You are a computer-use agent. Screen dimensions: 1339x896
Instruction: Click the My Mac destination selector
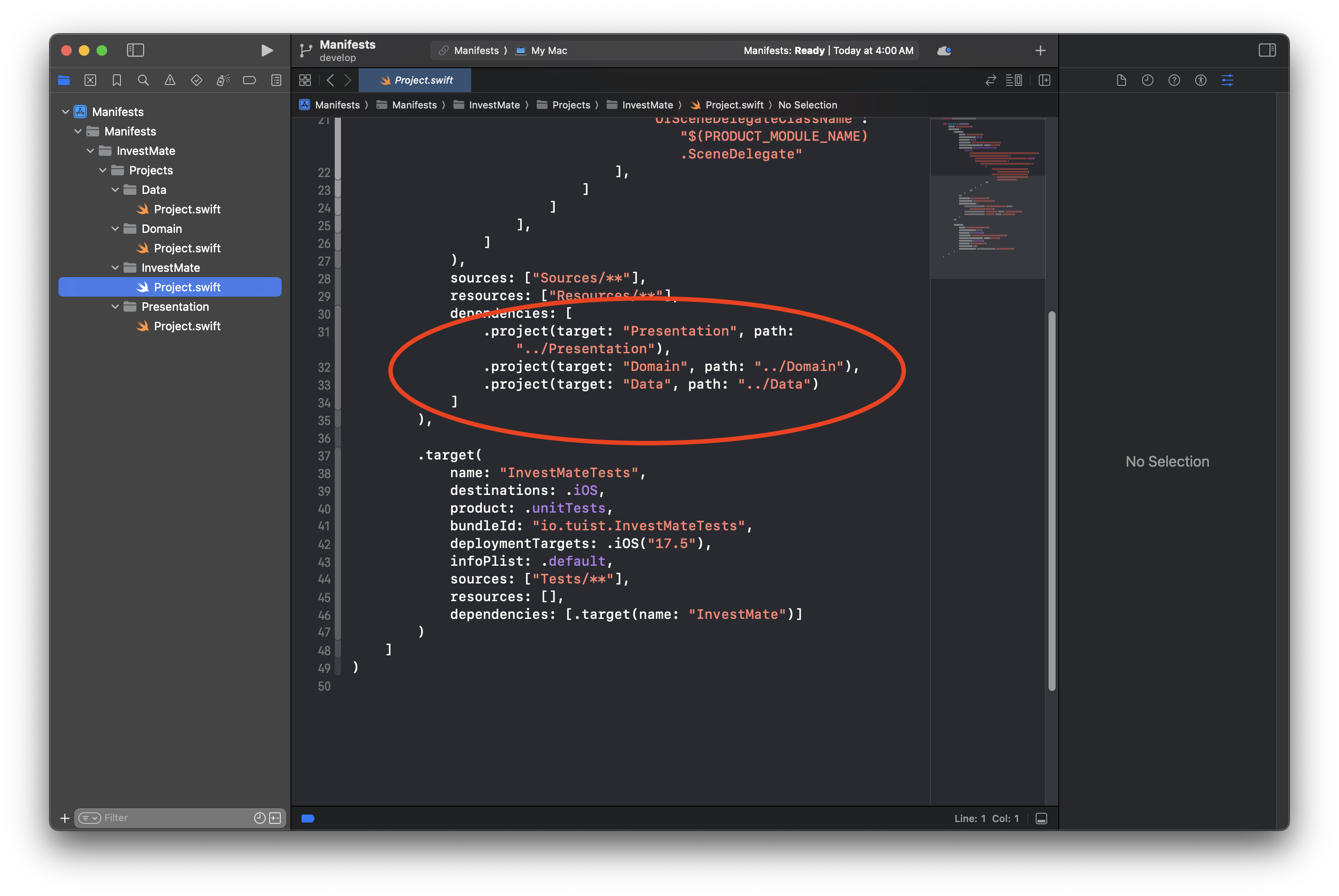[548, 51]
